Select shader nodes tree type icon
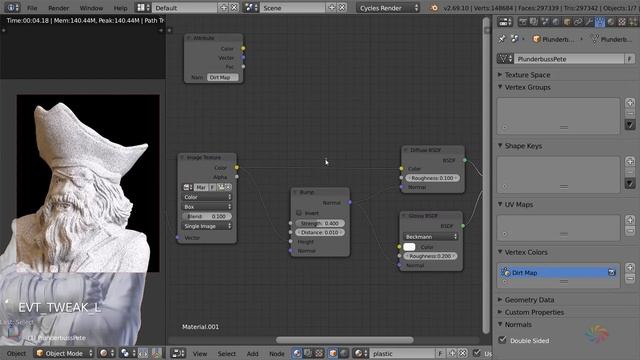The width and height of the screenshot is (640, 360). (297, 353)
